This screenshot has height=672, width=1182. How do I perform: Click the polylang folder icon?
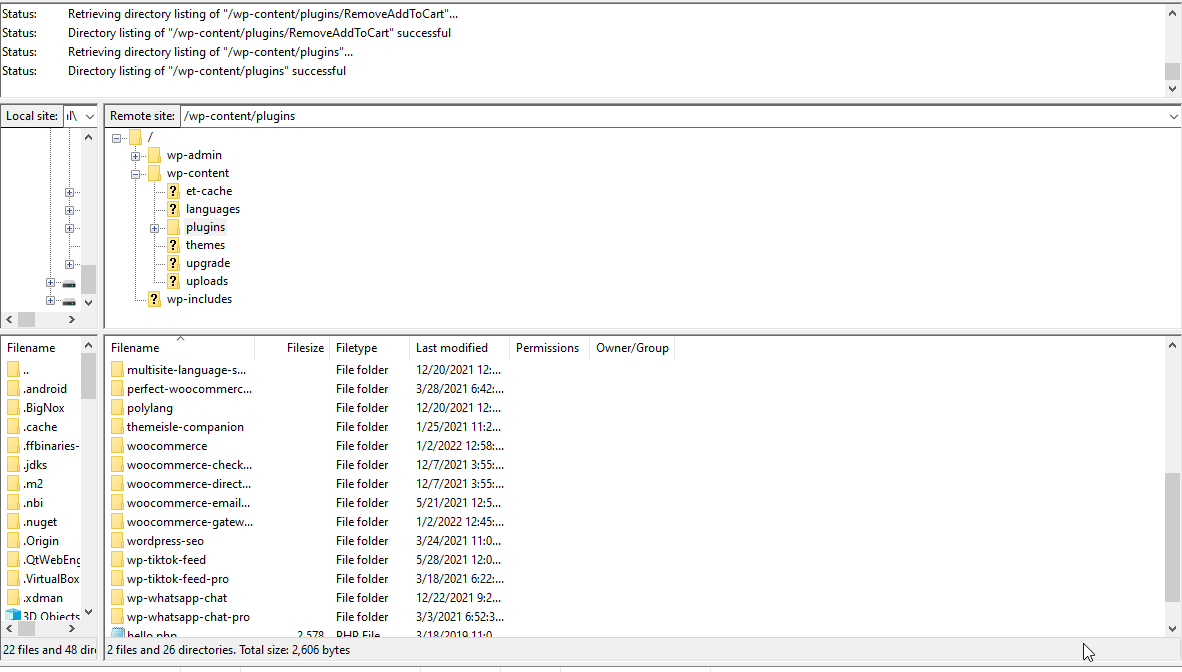click(117, 408)
